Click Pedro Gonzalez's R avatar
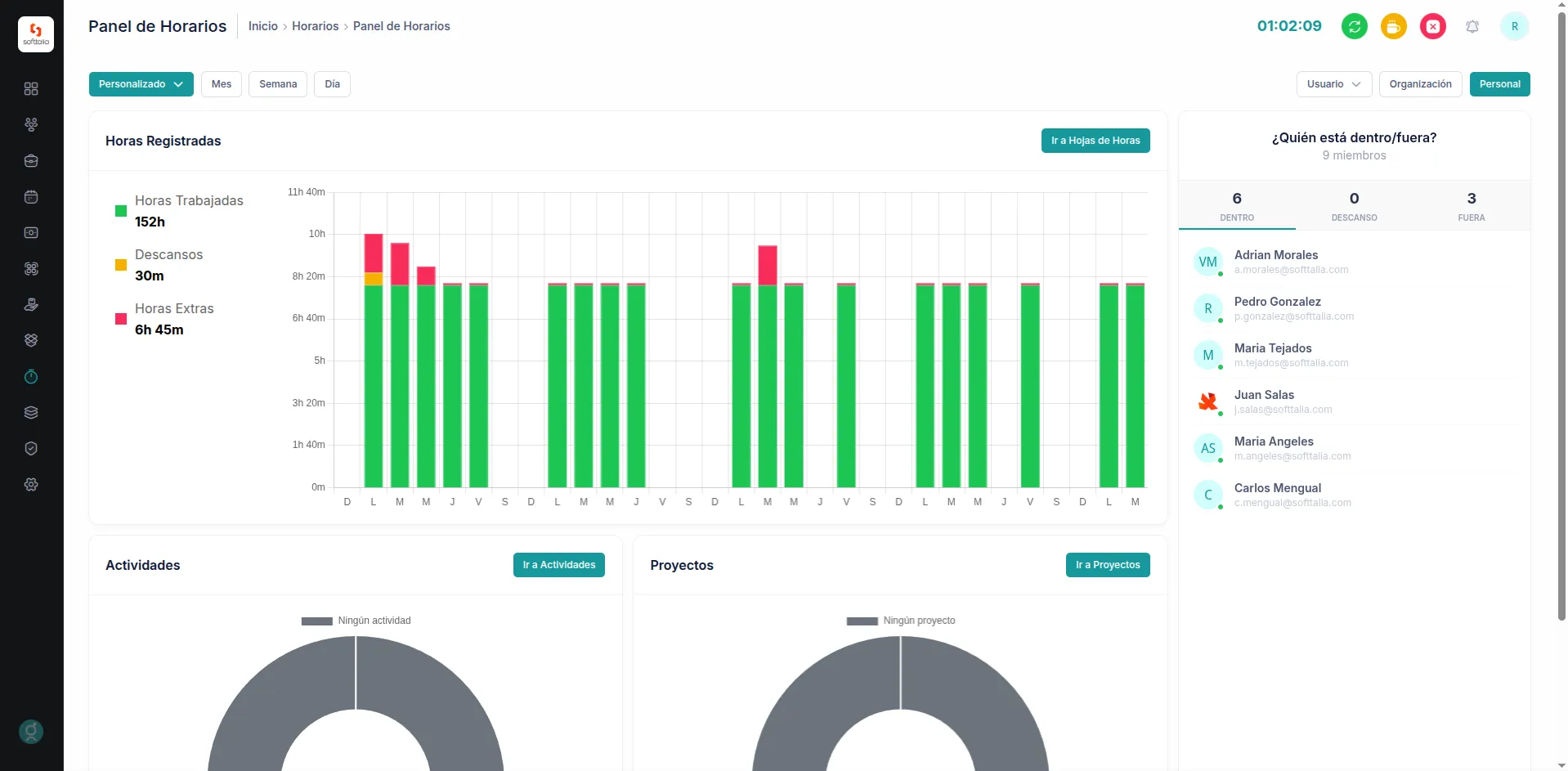The width and height of the screenshot is (1568, 771). point(1208,308)
